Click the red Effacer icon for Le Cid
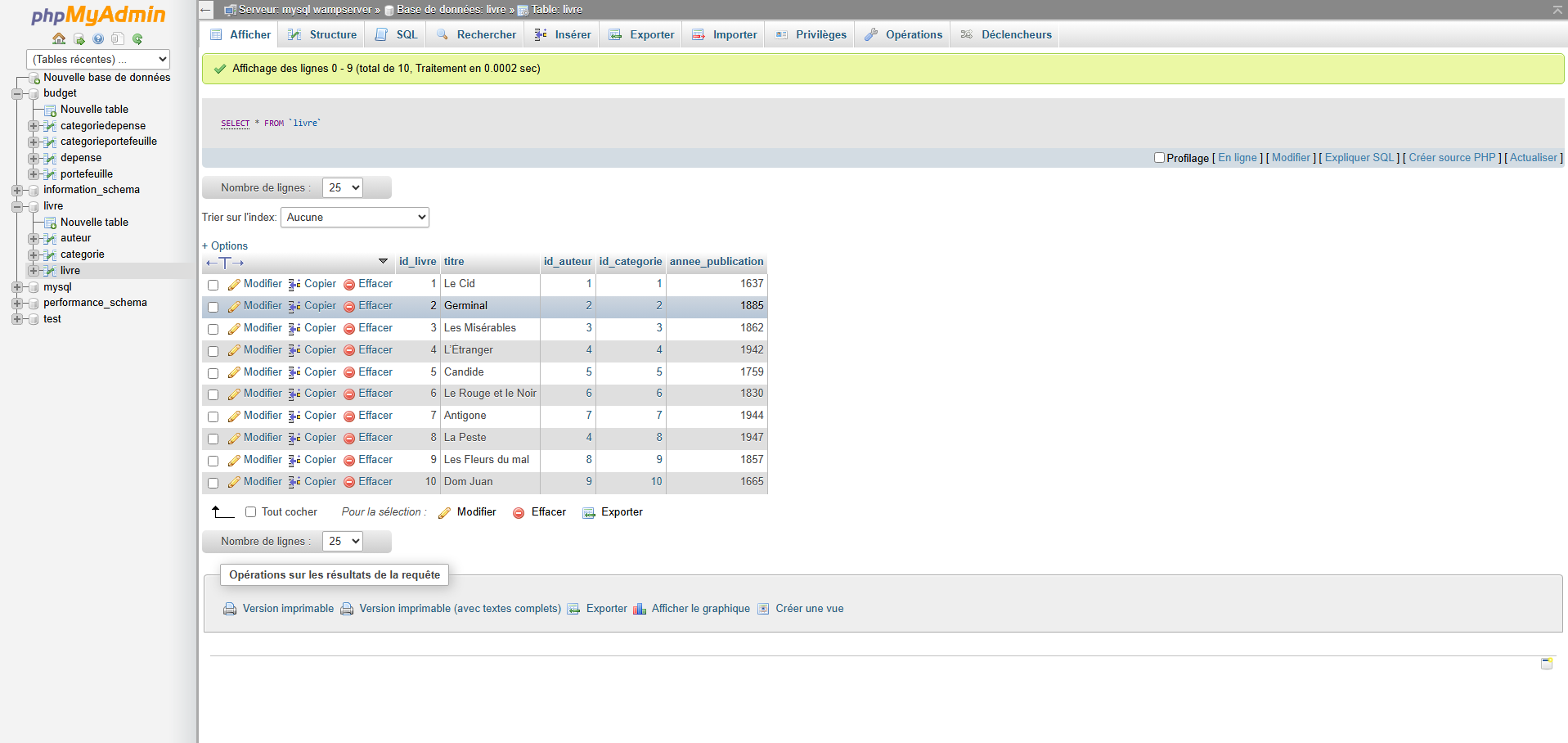The image size is (1568, 743). point(350,284)
